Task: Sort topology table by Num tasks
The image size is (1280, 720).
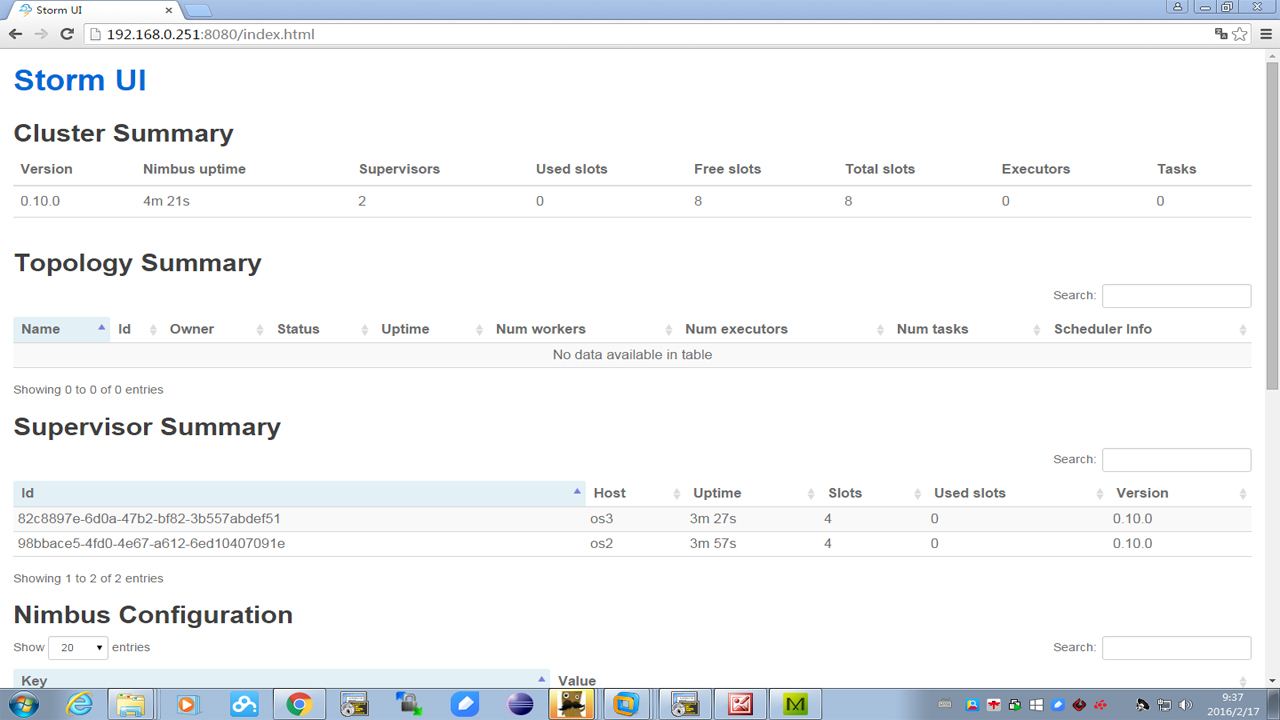Action: point(967,329)
